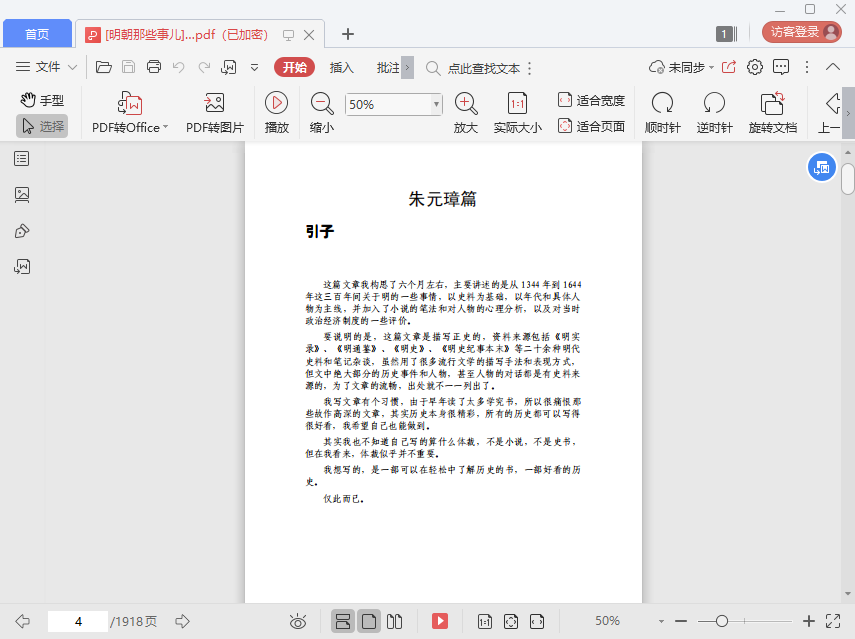855x639 pixels.
Task: Click the save disk icon
Action: tap(129, 67)
